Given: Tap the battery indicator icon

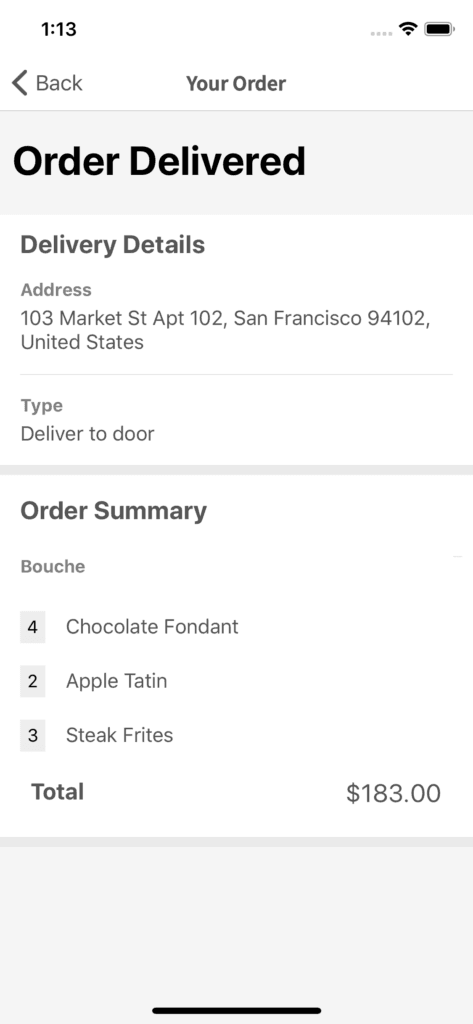Looking at the screenshot, I should 439,29.
